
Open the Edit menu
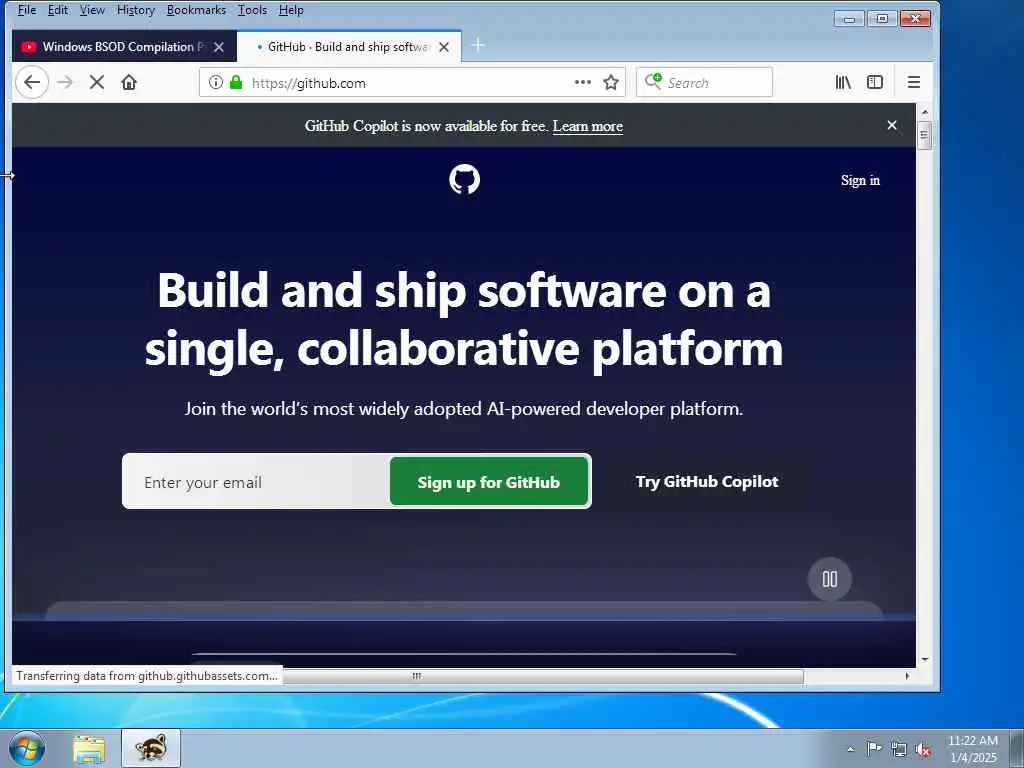[x=57, y=10]
